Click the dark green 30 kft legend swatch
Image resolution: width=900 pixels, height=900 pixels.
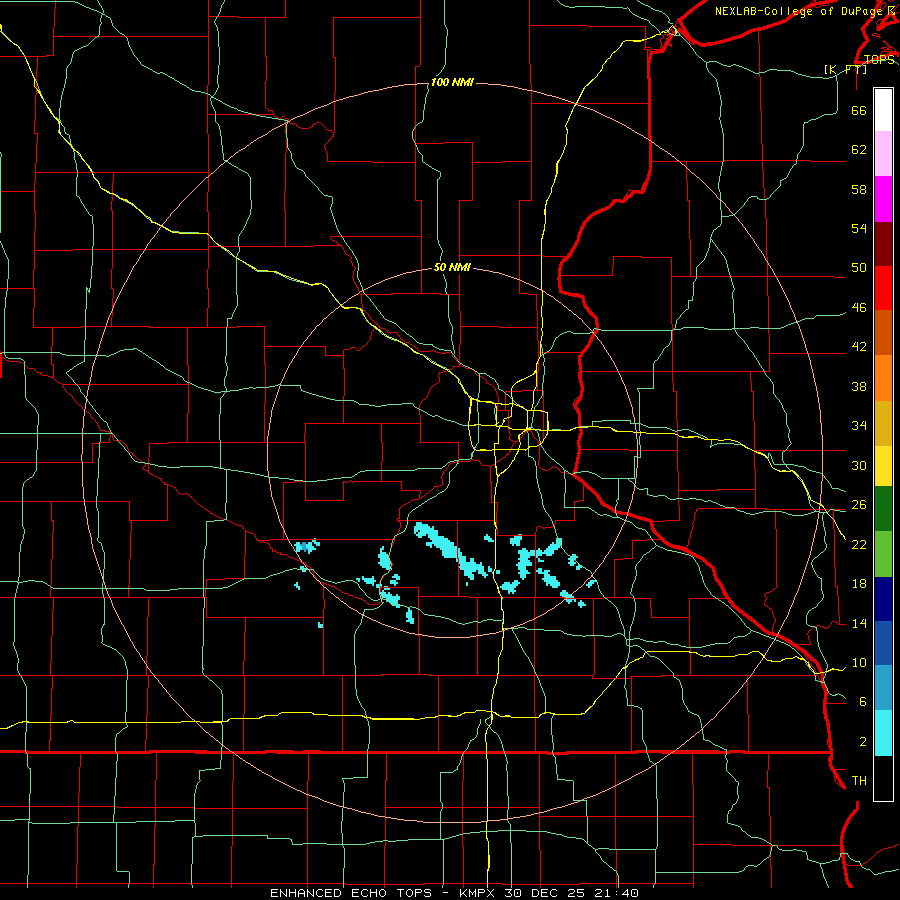[x=883, y=509]
